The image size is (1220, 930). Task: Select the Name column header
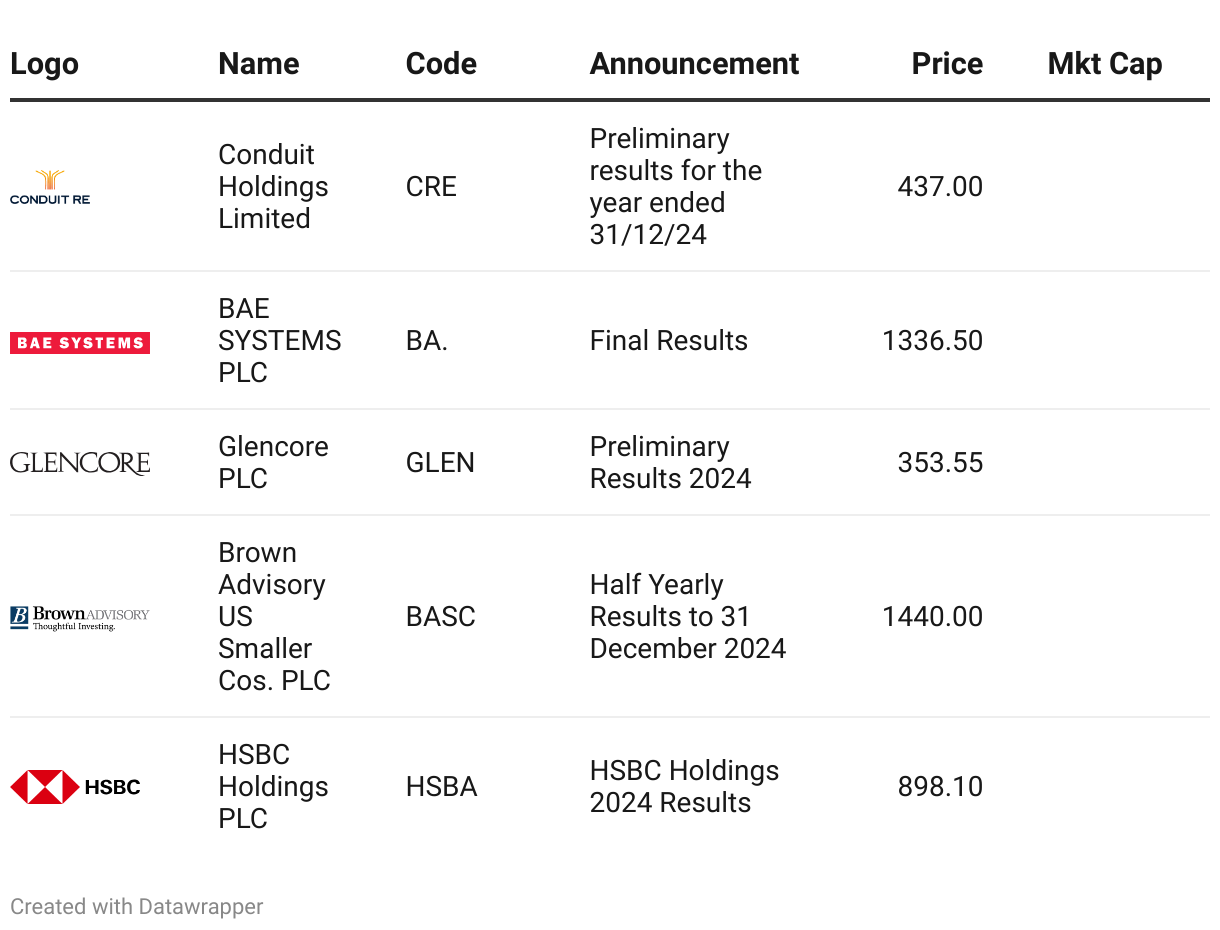pos(259,64)
